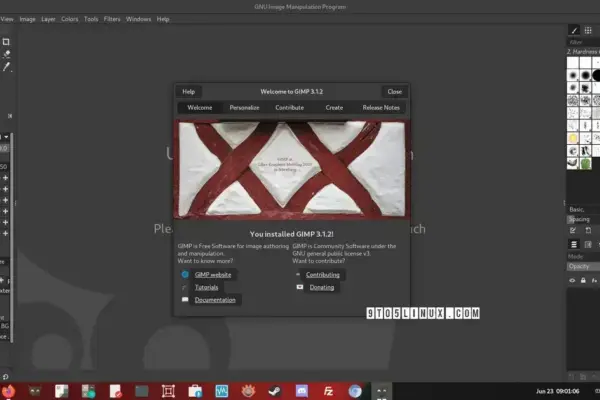
Task: Click the brush Filter input field
Action: point(583,42)
